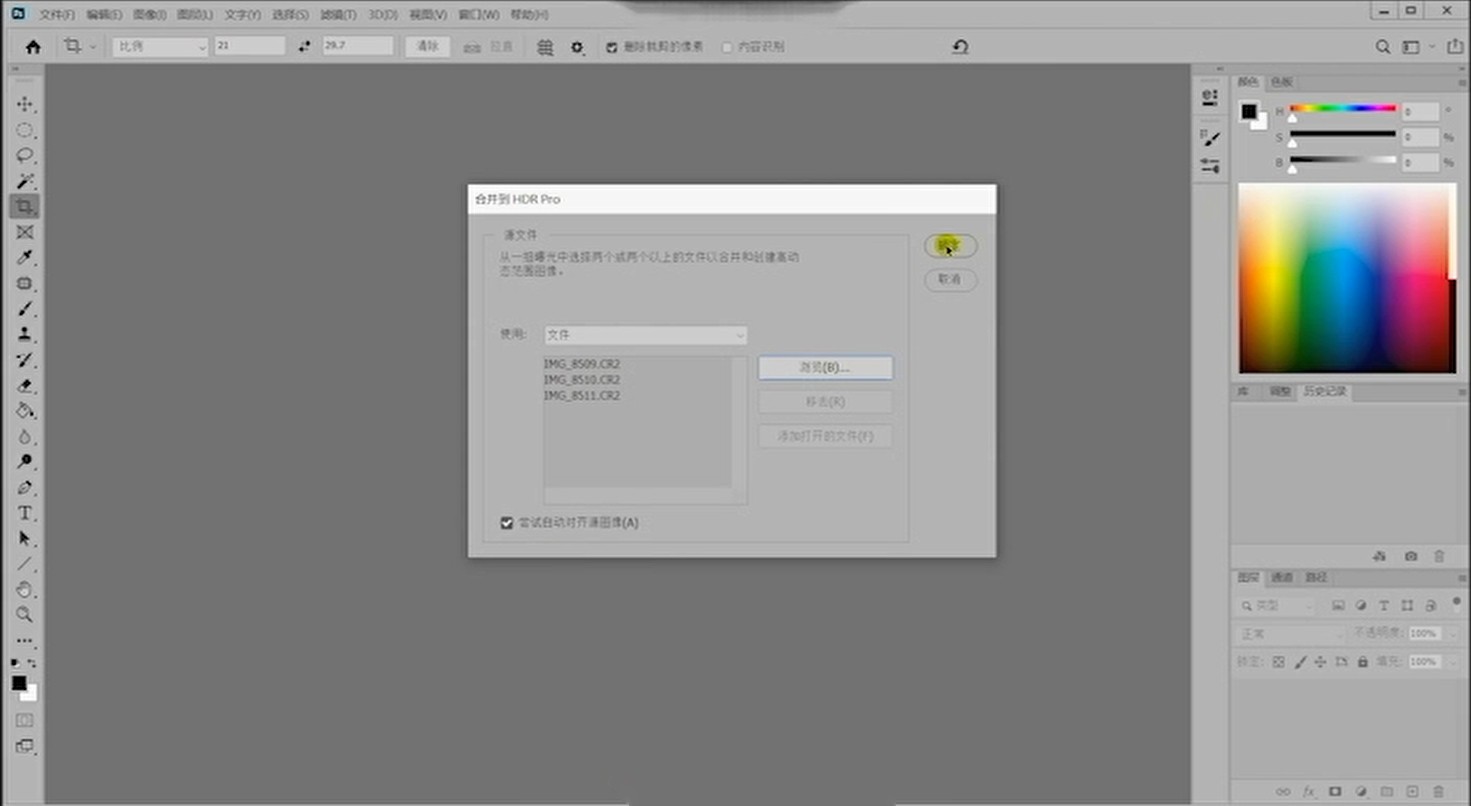Viewport: 1471px width, 806px height.
Task: Open the 比例 crop ratio dropdown
Action: (160, 47)
